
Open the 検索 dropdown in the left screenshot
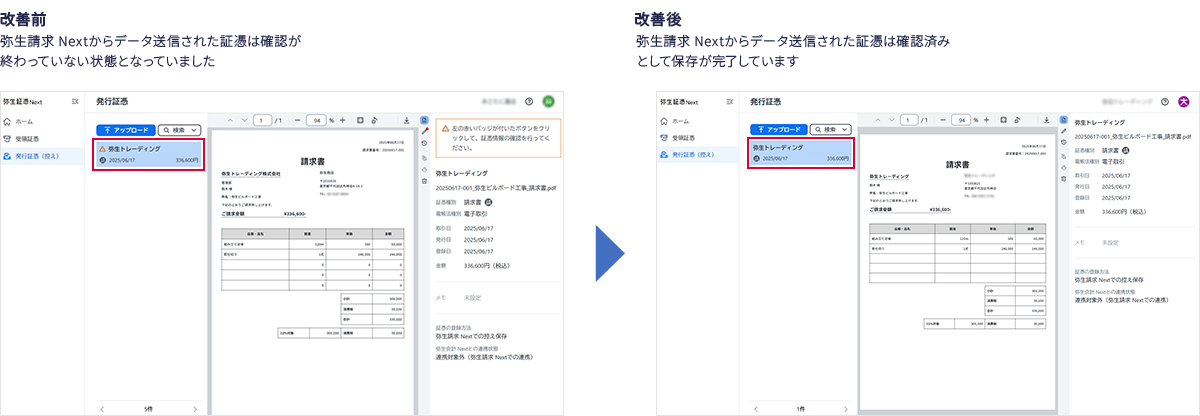pyautogui.click(x=180, y=130)
